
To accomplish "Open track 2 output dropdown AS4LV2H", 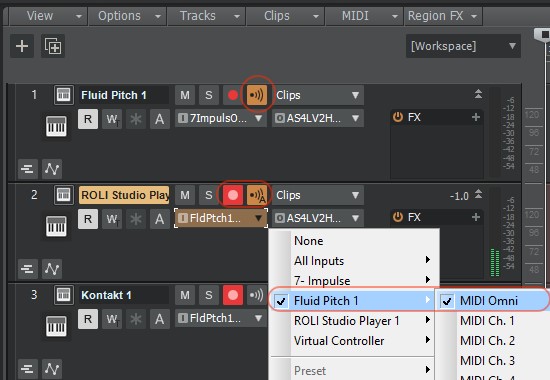I will coord(318,218).
